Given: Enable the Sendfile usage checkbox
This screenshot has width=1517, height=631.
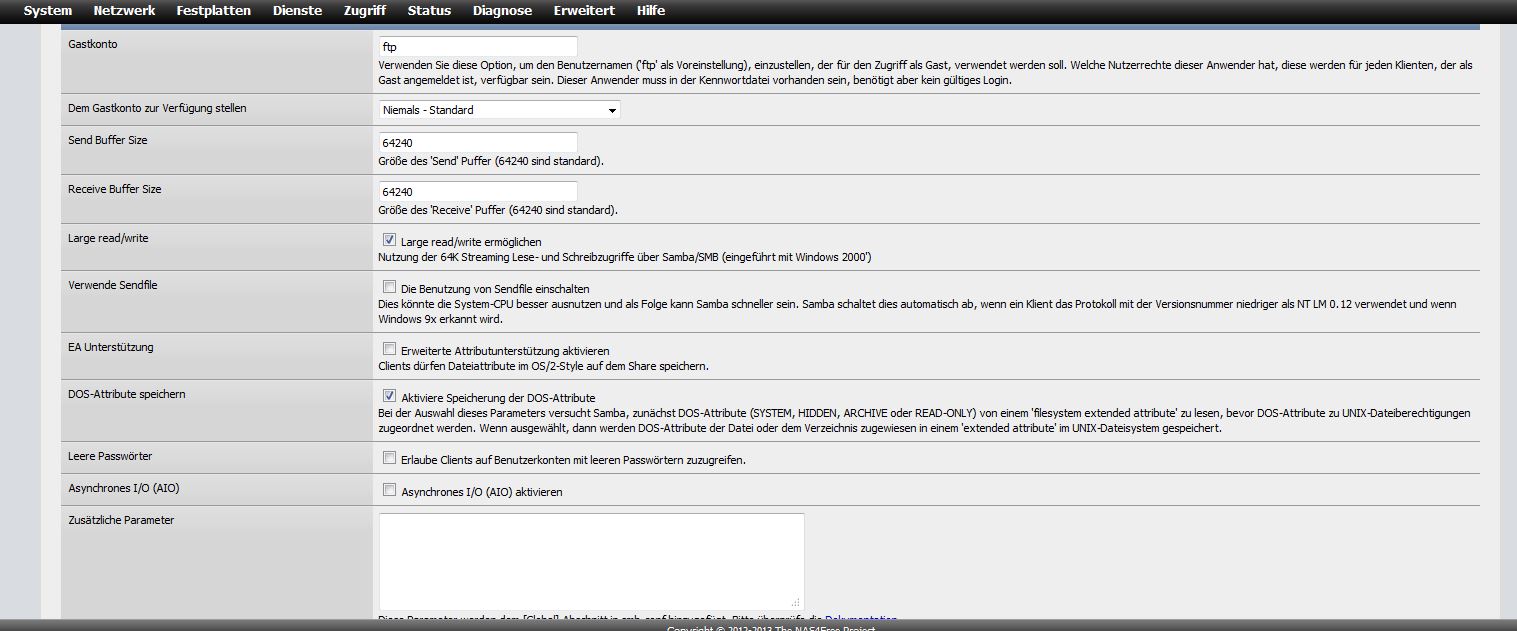Looking at the screenshot, I should pos(389,288).
